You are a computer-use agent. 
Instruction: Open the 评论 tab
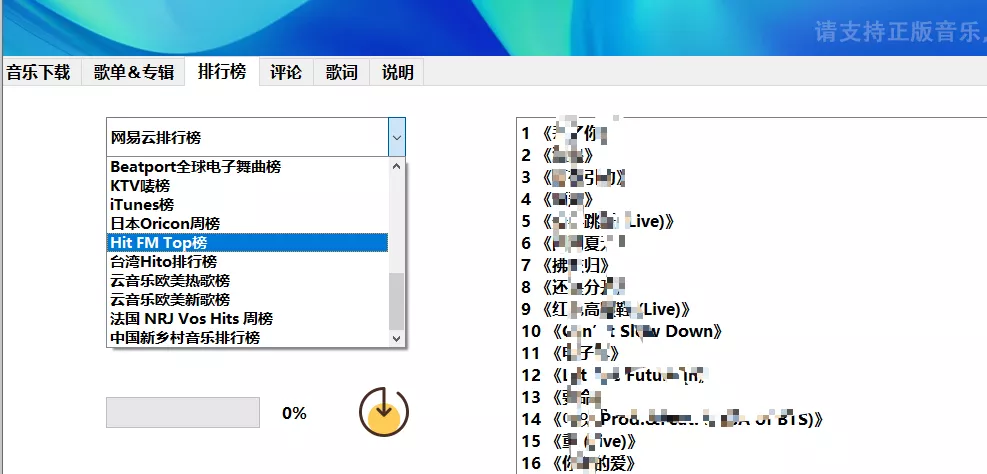click(x=286, y=72)
